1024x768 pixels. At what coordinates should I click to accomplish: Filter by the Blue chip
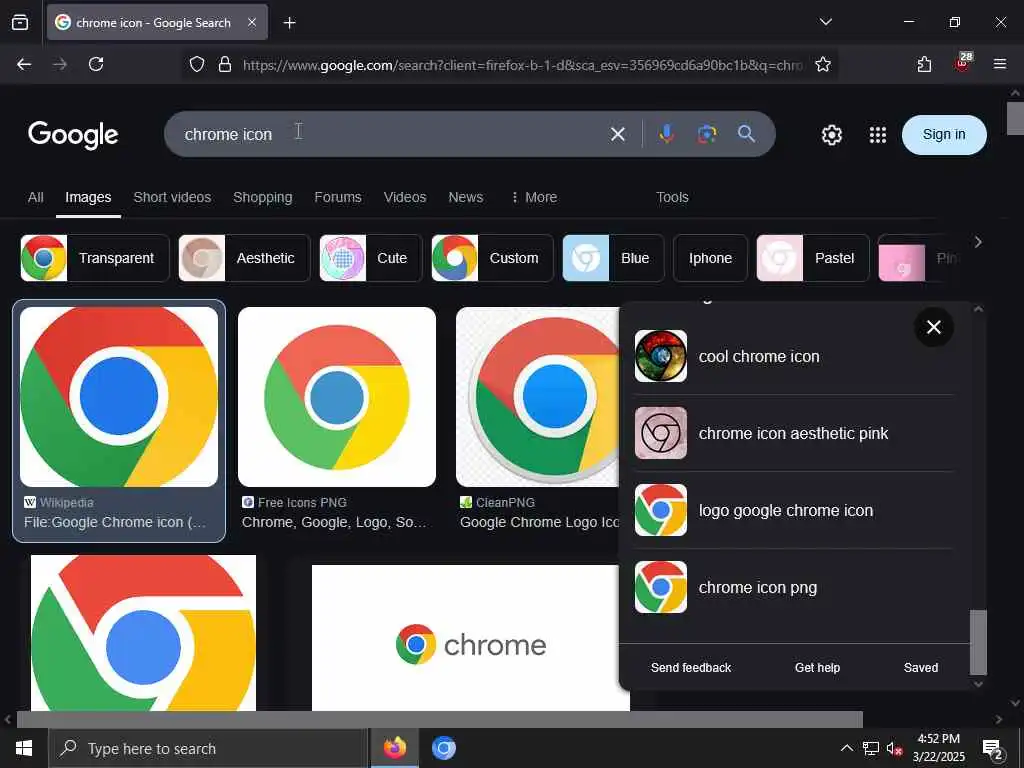613,258
